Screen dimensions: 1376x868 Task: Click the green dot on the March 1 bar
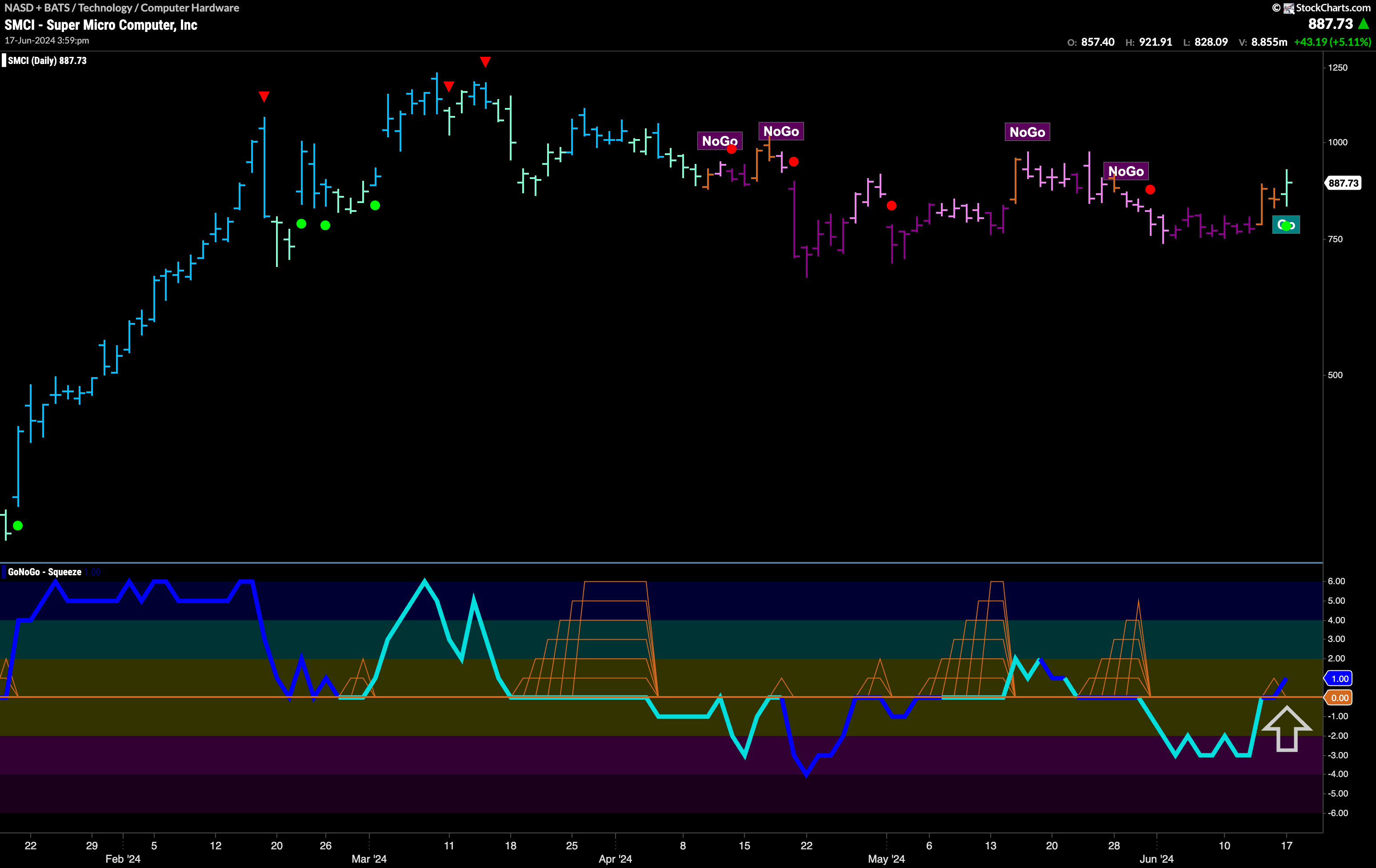coord(375,205)
